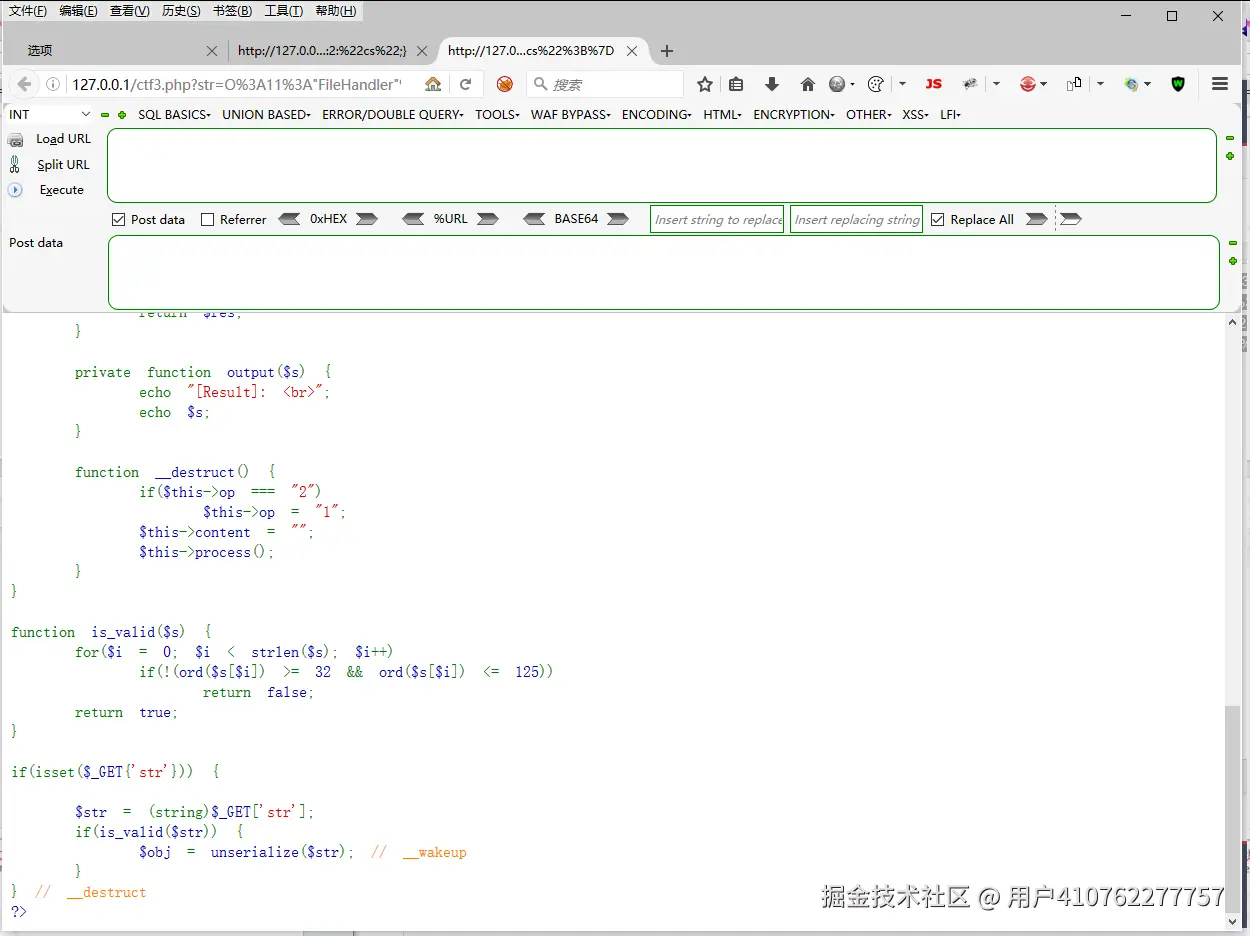Click the green plus icon beside URL box
Viewport: 1250px width, 936px height.
click(x=1231, y=156)
